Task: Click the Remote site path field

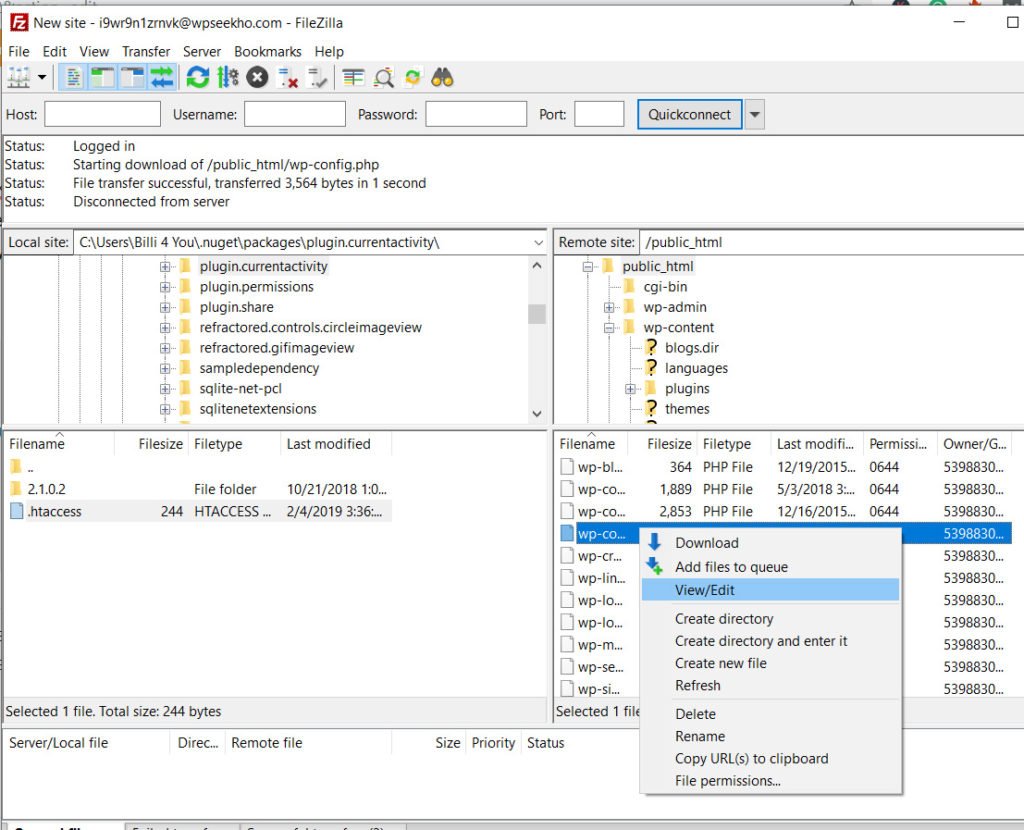Action: (831, 242)
